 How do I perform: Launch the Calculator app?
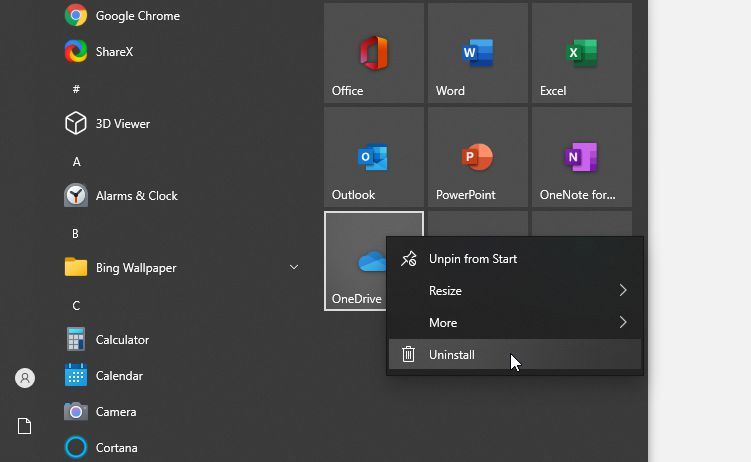[x=122, y=340]
